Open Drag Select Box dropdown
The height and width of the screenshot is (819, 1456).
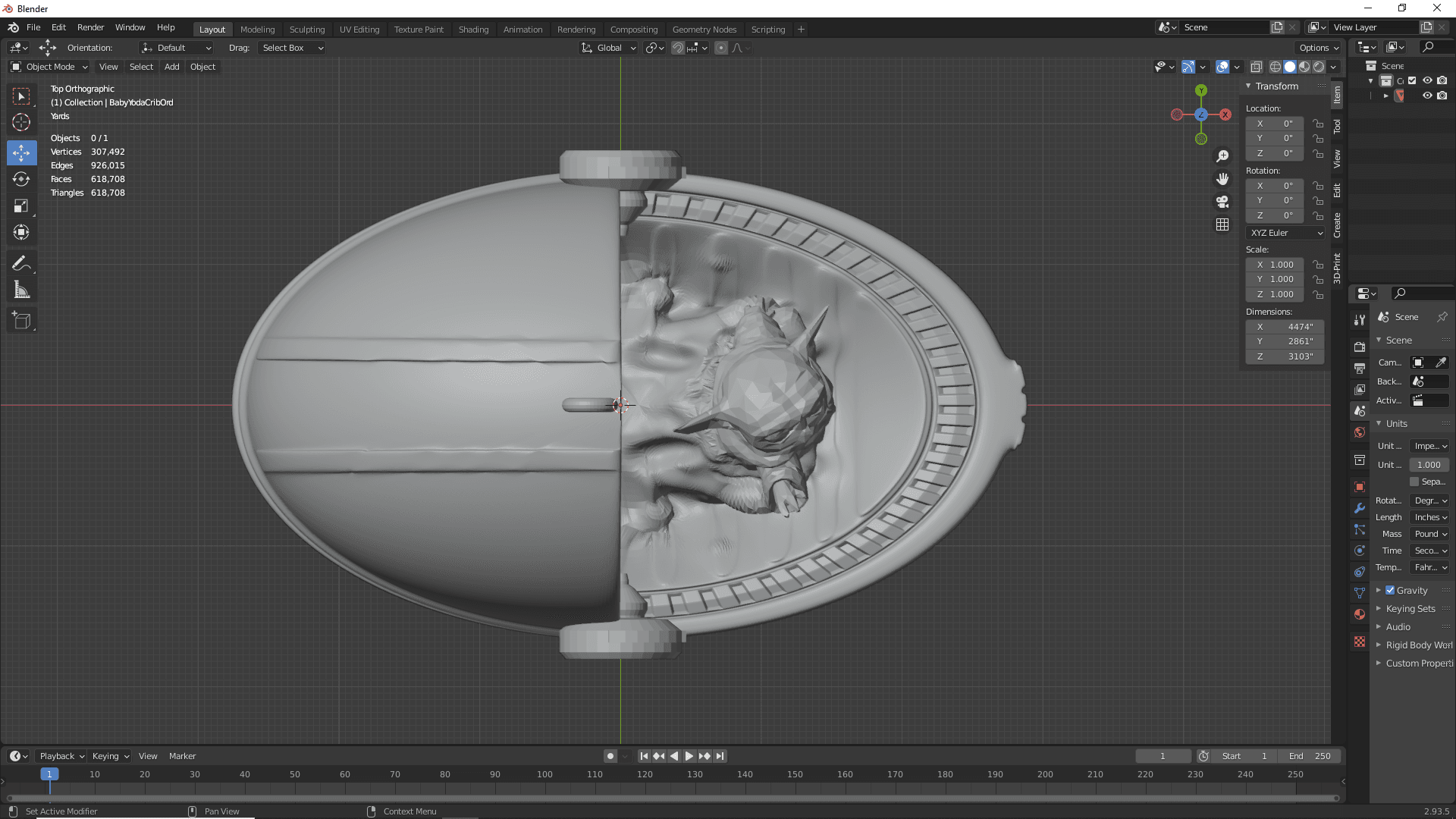click(x=292, y=48)
